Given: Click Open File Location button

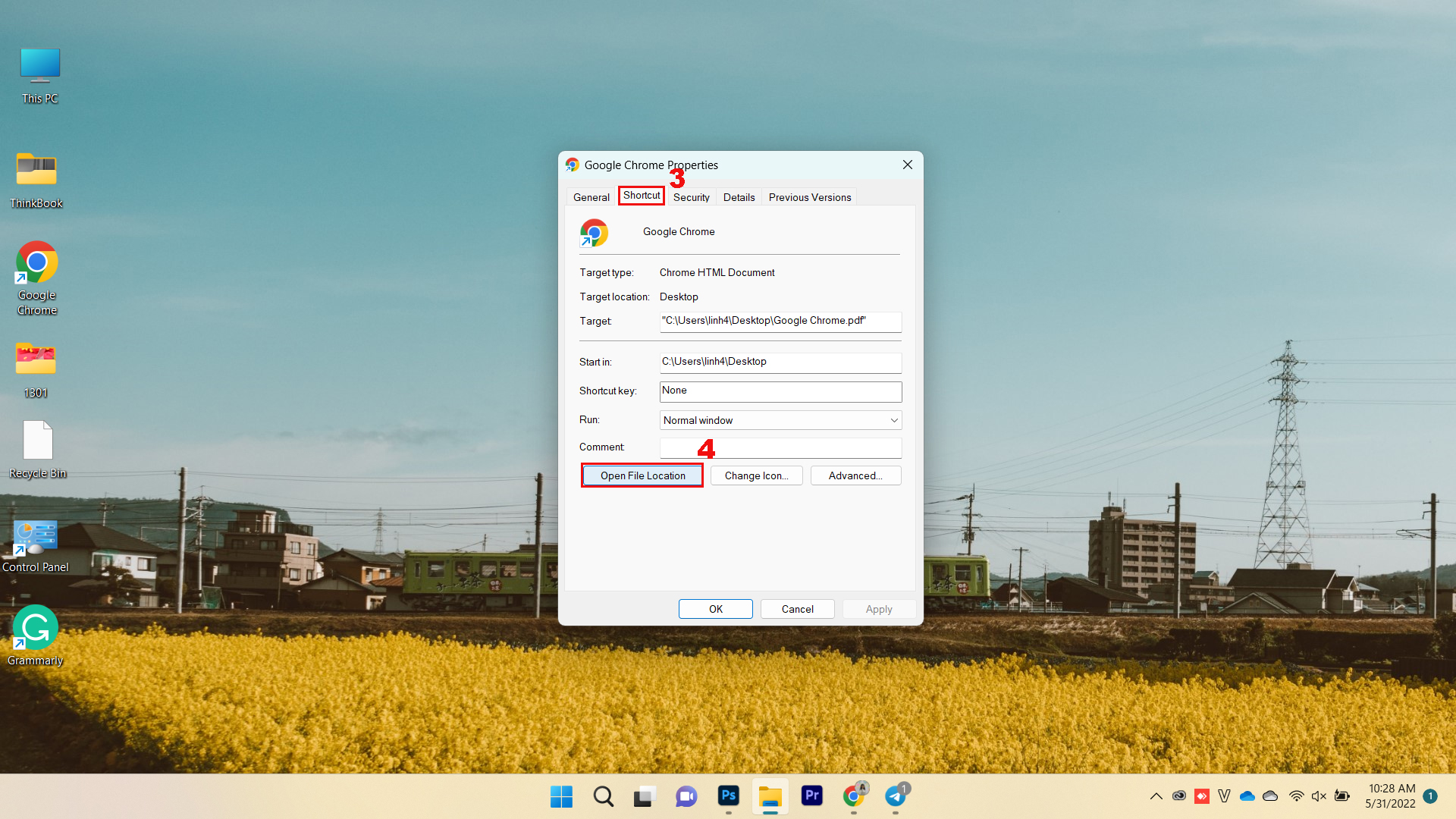Looking at the screenshot, I should tap(642, 475).
